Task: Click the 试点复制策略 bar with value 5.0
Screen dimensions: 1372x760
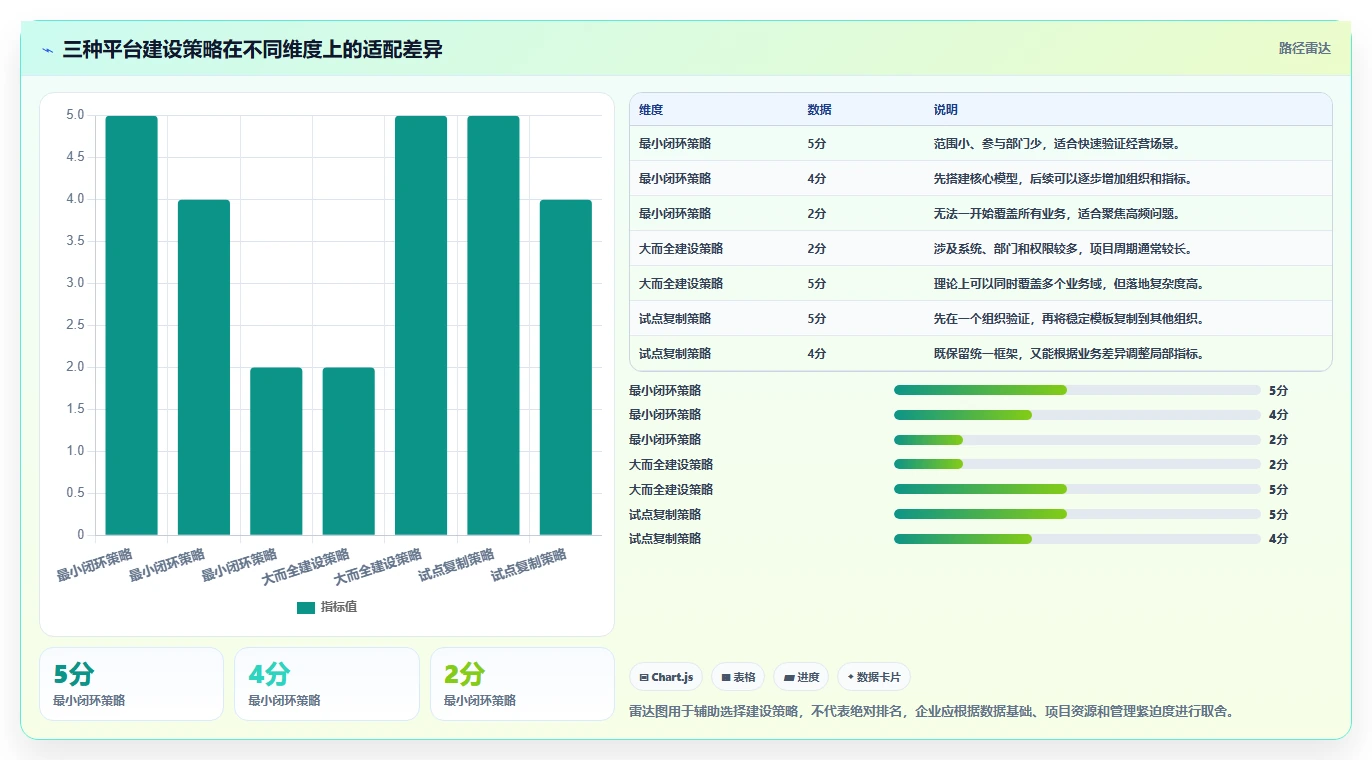Action: pos(494,325)
